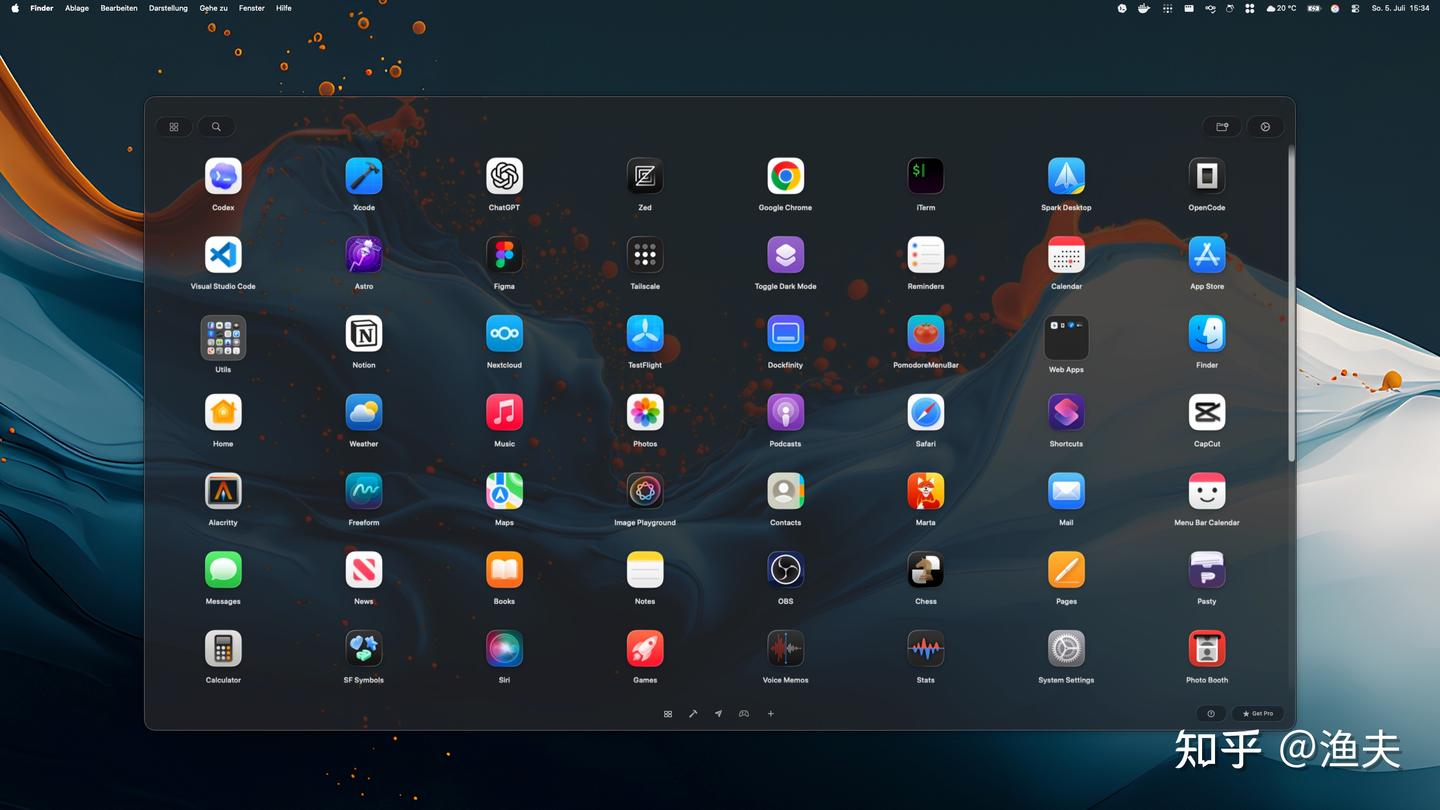This screenshot has width=1440, height=810.
Task: Launch iTerm terminal
Action: (x=926, y=176)
